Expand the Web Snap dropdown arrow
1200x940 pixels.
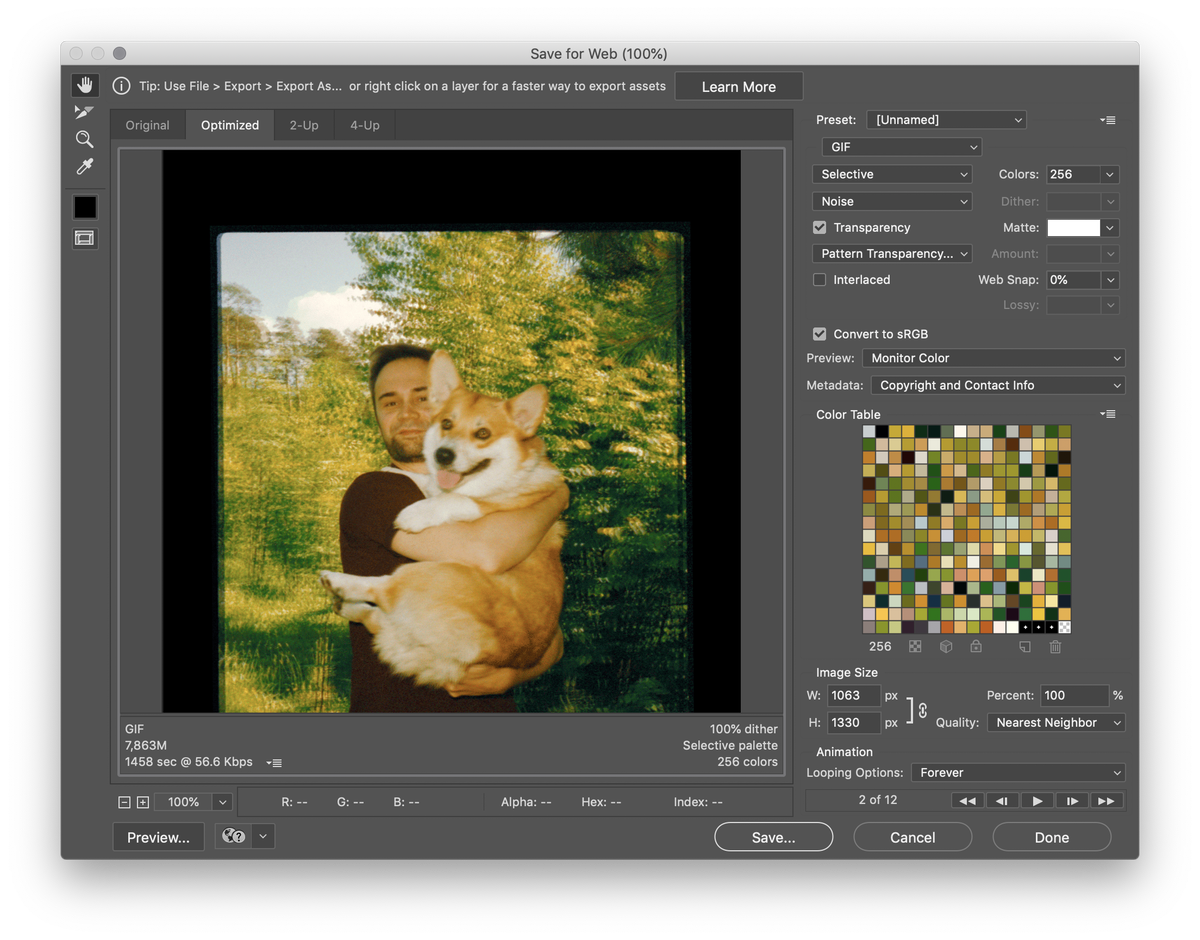pos(1110,280)
